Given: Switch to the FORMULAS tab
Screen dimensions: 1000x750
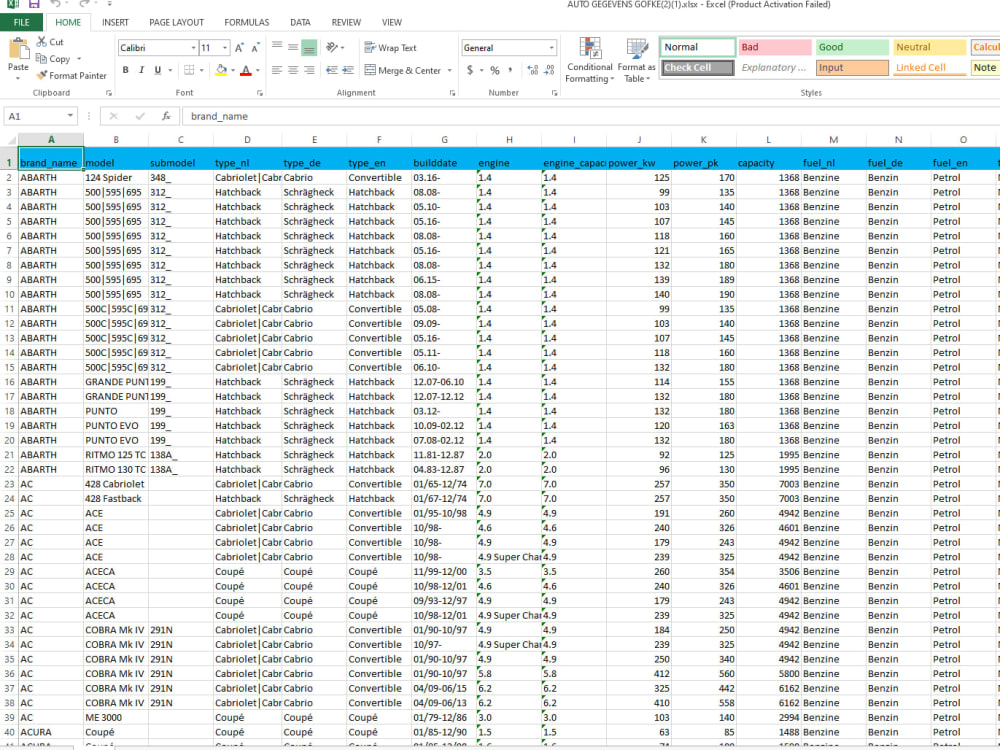Looking at the screenshot, I should coord(247,22).
